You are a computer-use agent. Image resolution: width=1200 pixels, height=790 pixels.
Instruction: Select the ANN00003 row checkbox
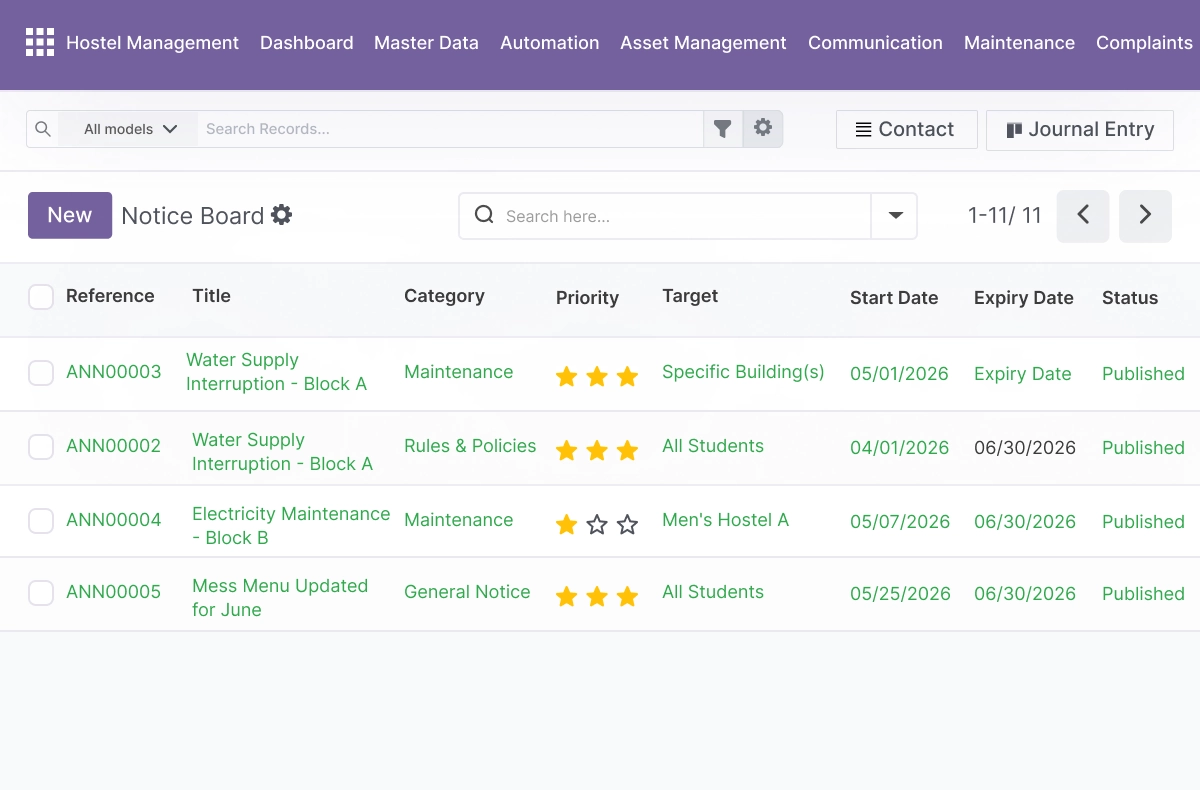41,373
